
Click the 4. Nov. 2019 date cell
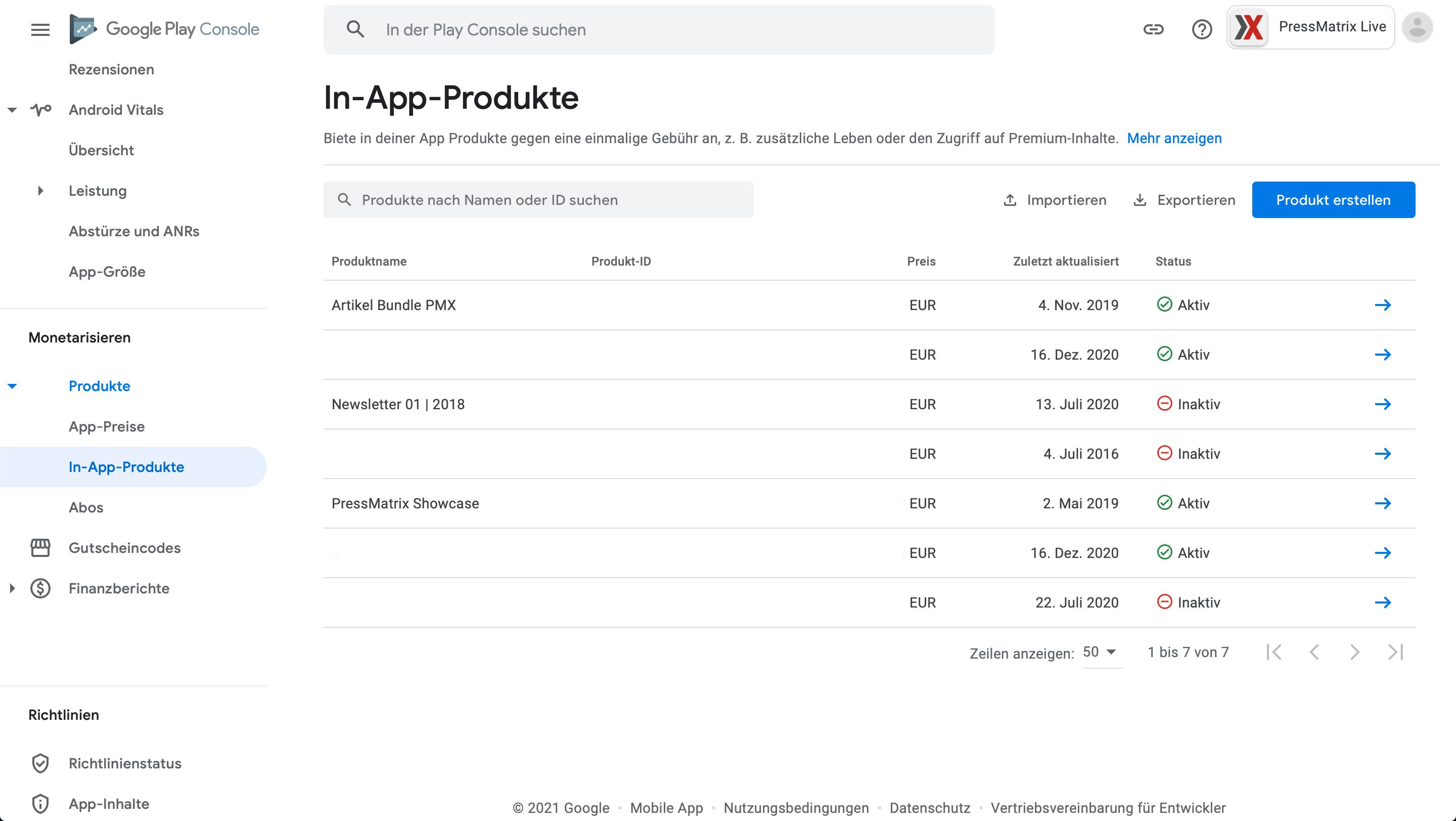coord(1078,306)
